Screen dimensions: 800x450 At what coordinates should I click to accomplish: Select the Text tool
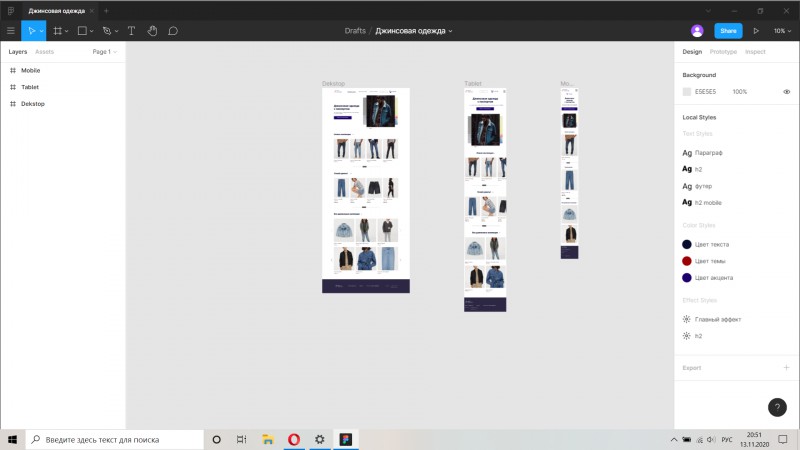point(131,31)
